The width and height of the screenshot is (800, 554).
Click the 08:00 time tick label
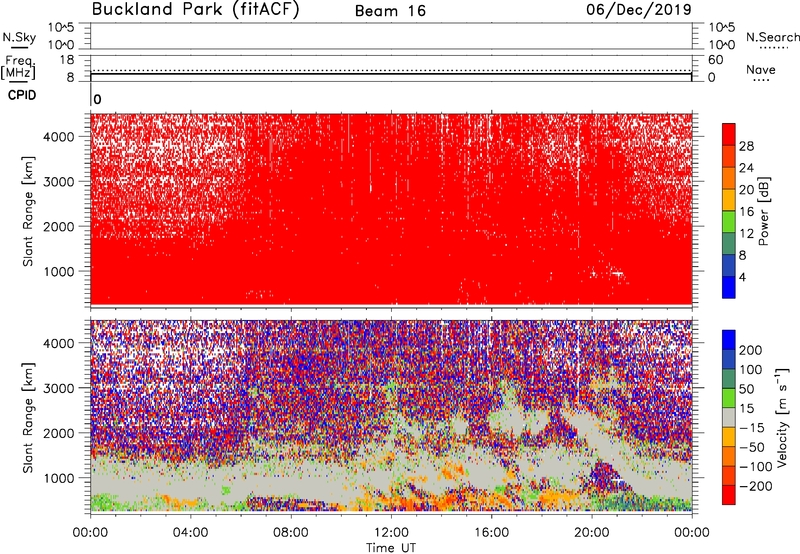click(x=291, y=533)
